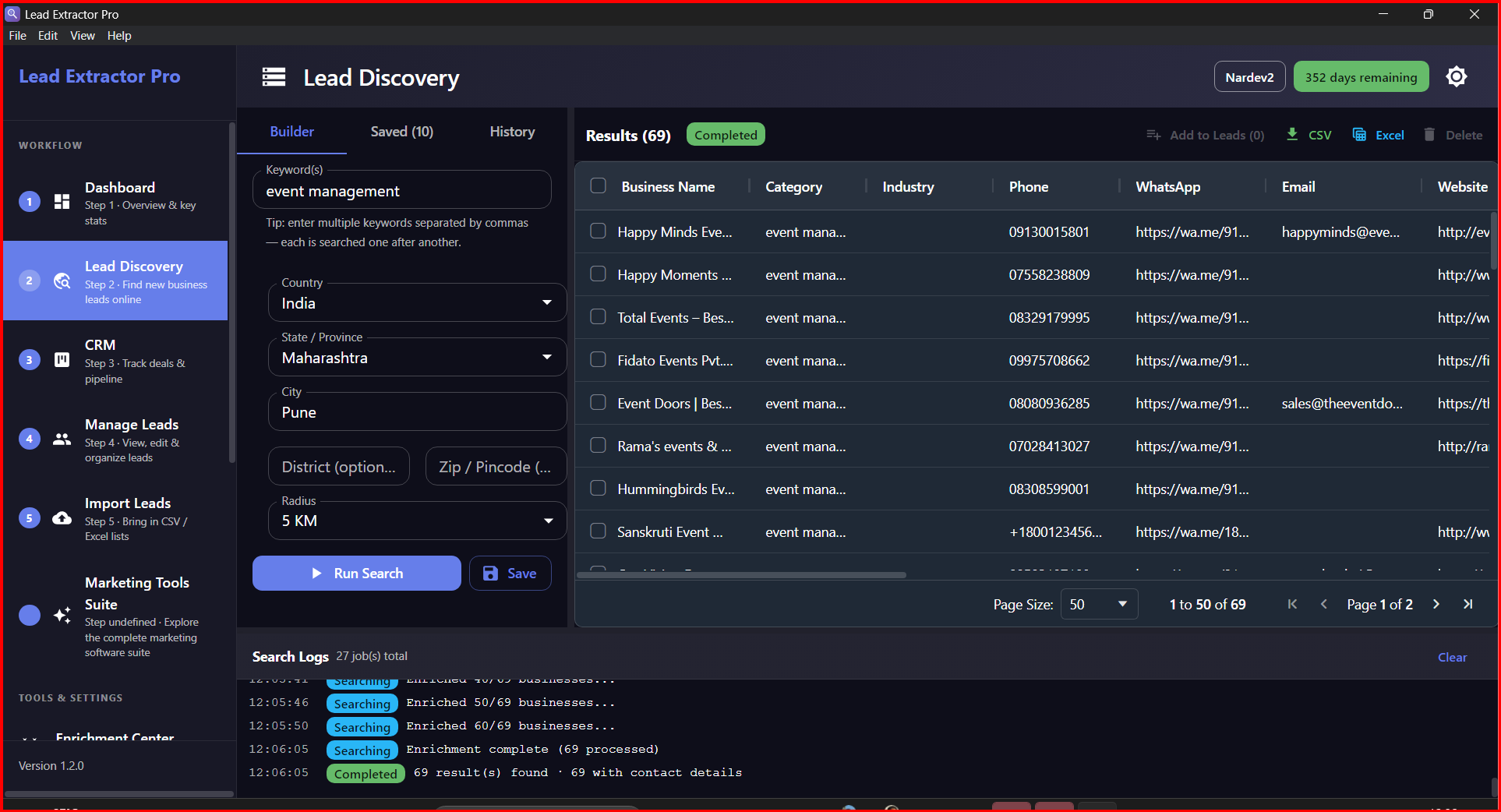
Task: Switch to the History tab
Action: pyautogui.click(x=512, y=132)
